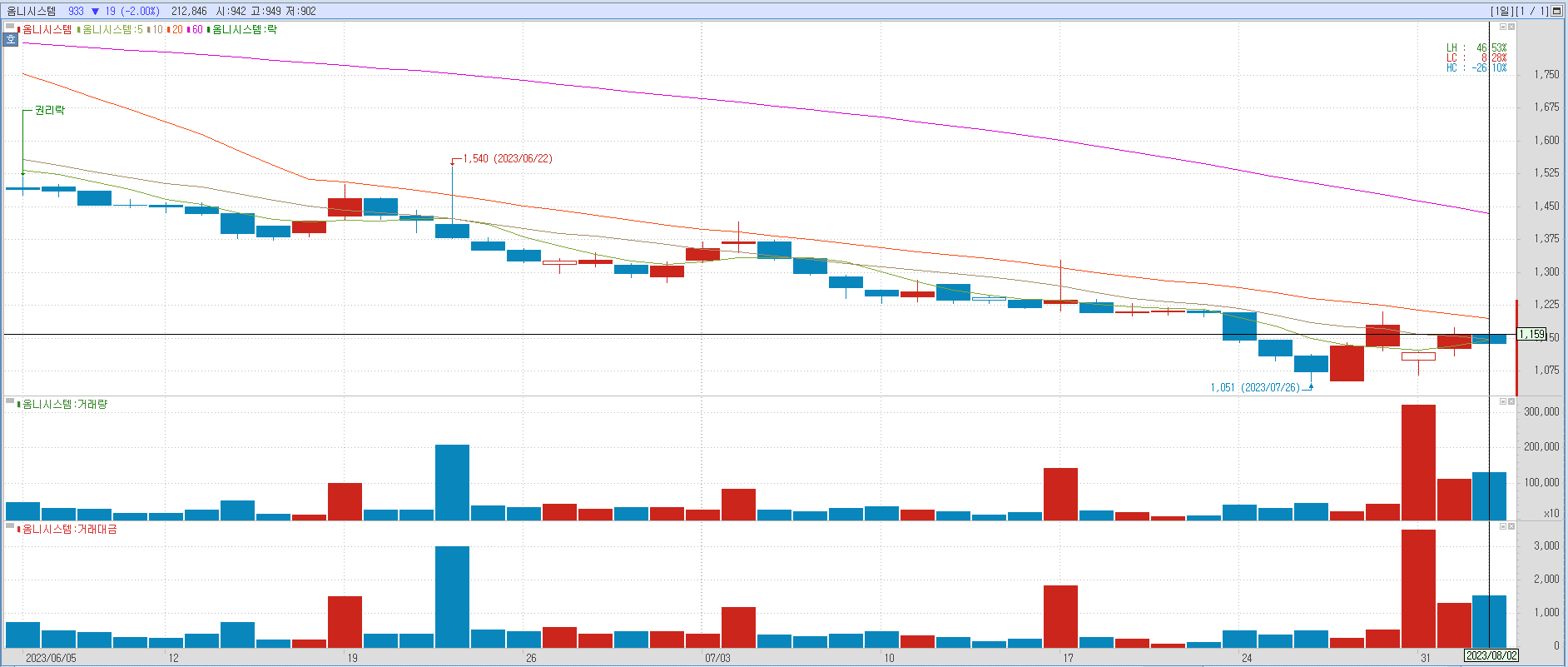
Task: Click the blue '호' quote button
Action: point(11,39)
